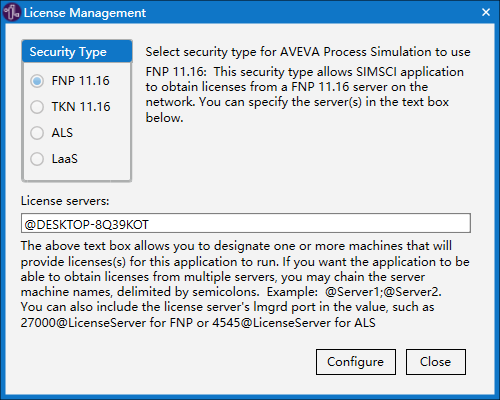Click the License Management title bar text

[x=85, y=13]
